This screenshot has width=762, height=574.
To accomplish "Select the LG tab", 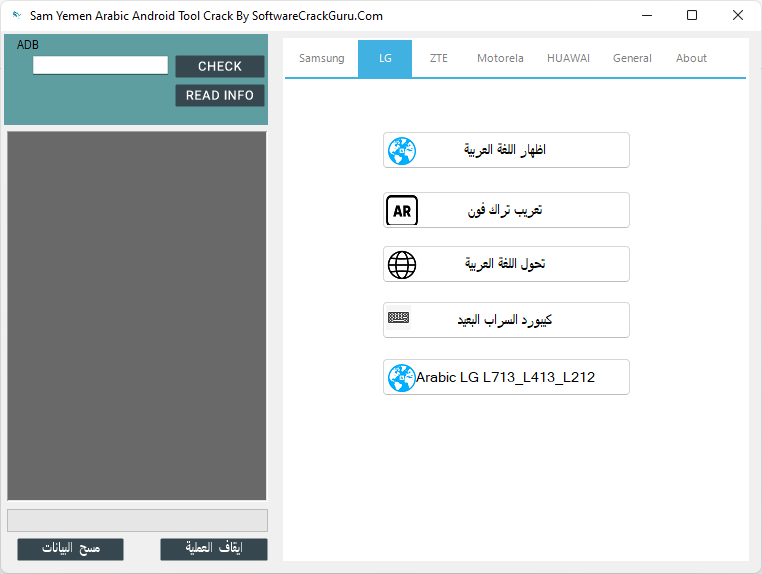I will pyautogui.click(x=385, y=58).
